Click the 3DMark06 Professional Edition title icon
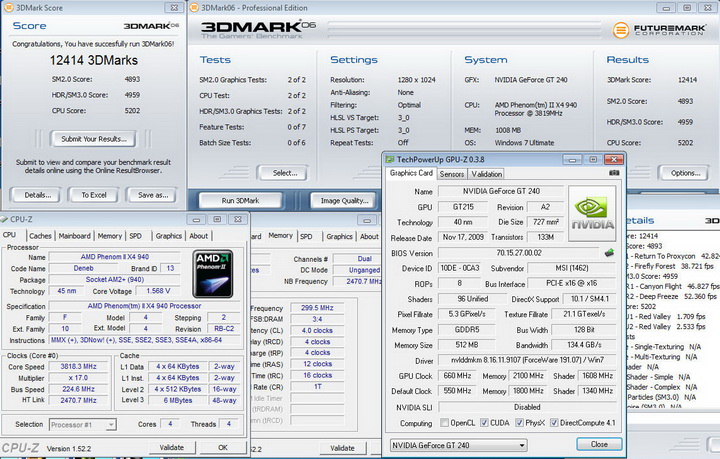 (x=194, y=7)
